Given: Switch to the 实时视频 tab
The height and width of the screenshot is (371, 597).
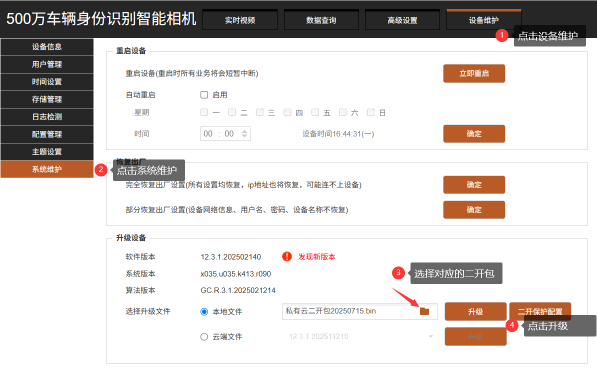Looking at the screenshot, I should [240, 20].
